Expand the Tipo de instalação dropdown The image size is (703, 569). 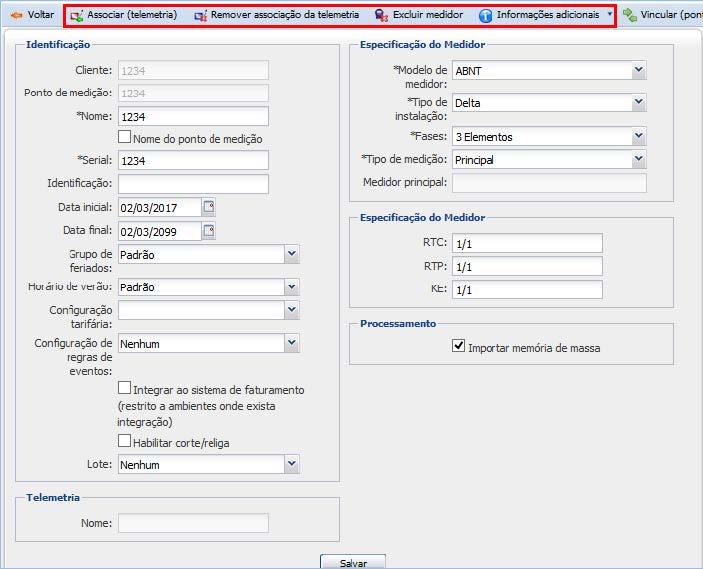tap(638, 102)
